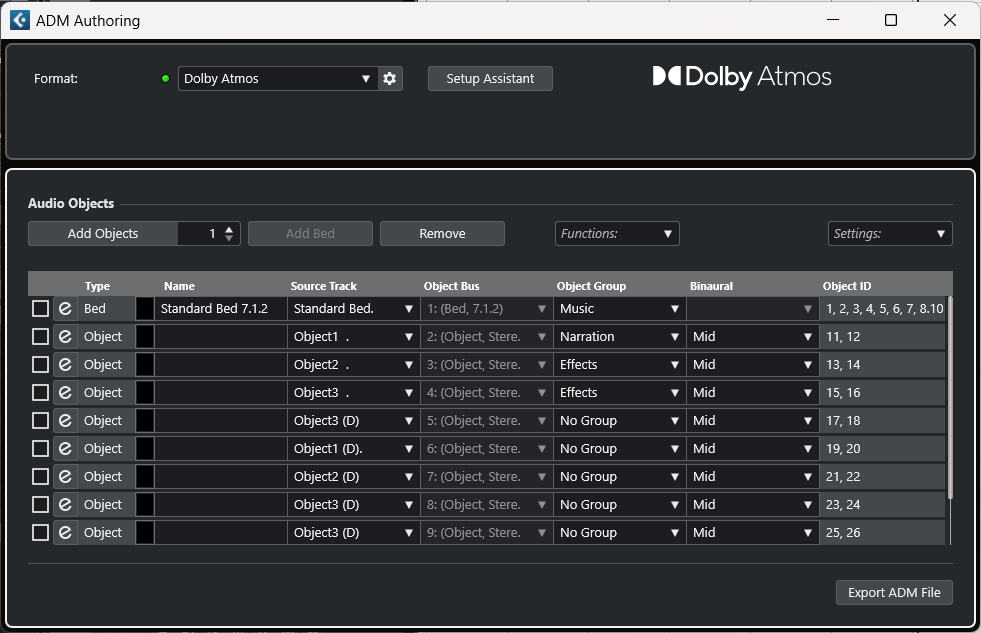Click the Export ADM File button
981x633 pixels.
[894, 592]
